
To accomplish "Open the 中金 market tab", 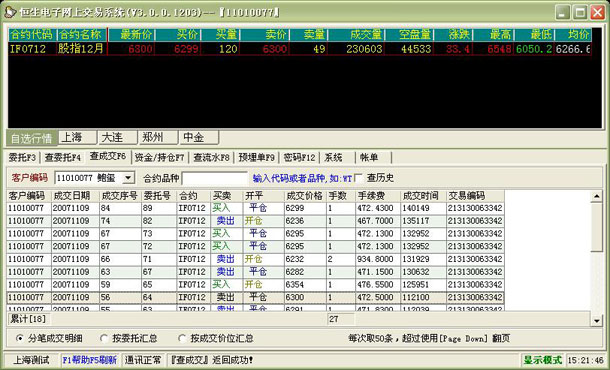I will click(199, 137).
